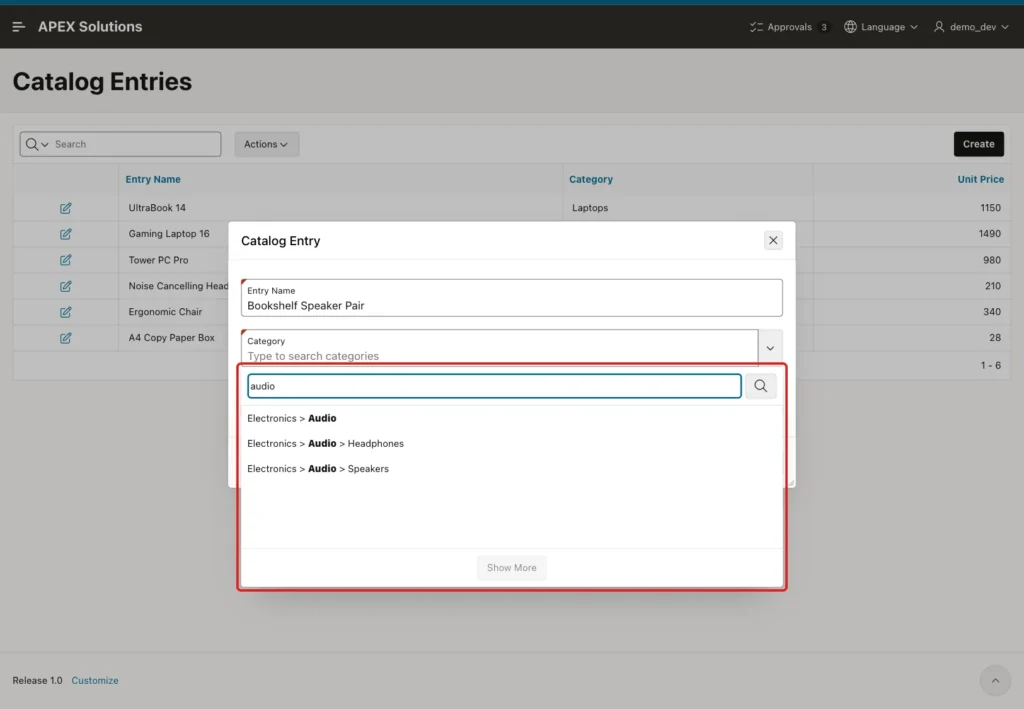
Task: Click the magnifier button in category popup
Action: tap(761, 386)
